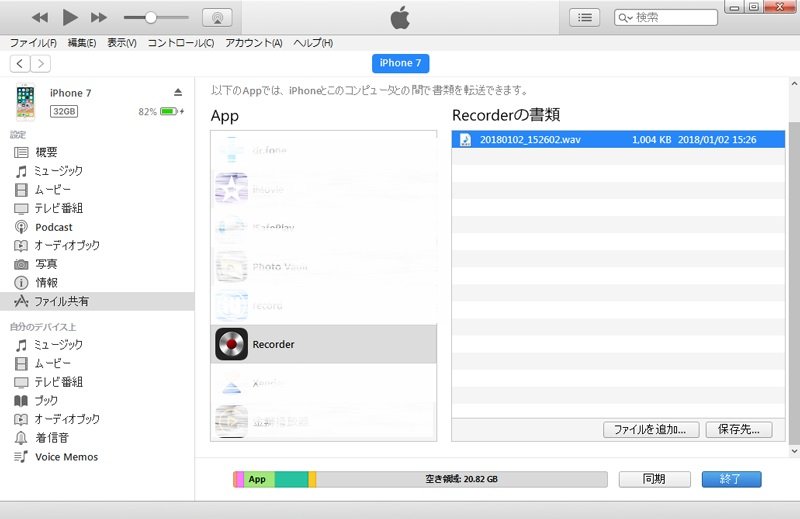
Task: Click the 同期 sync button
Action: coord(655,479)
